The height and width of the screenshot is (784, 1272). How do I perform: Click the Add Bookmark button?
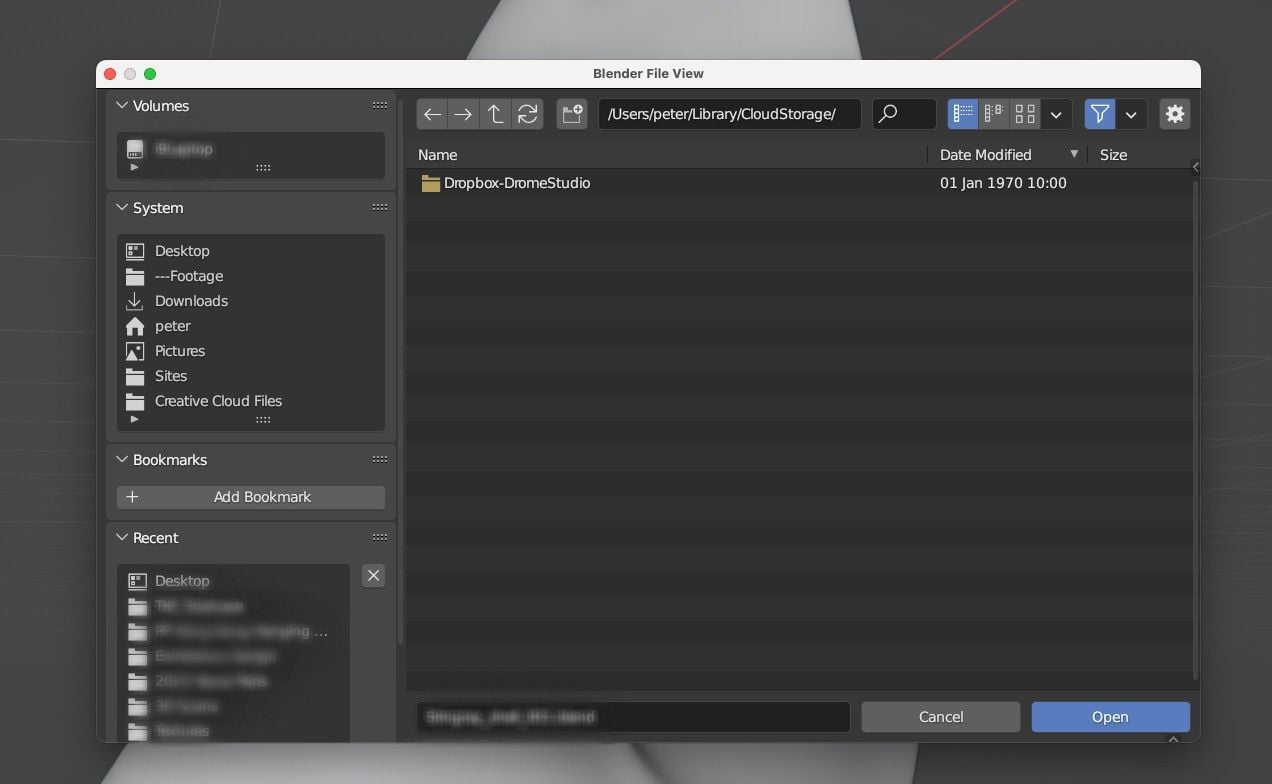click(251, 497)
